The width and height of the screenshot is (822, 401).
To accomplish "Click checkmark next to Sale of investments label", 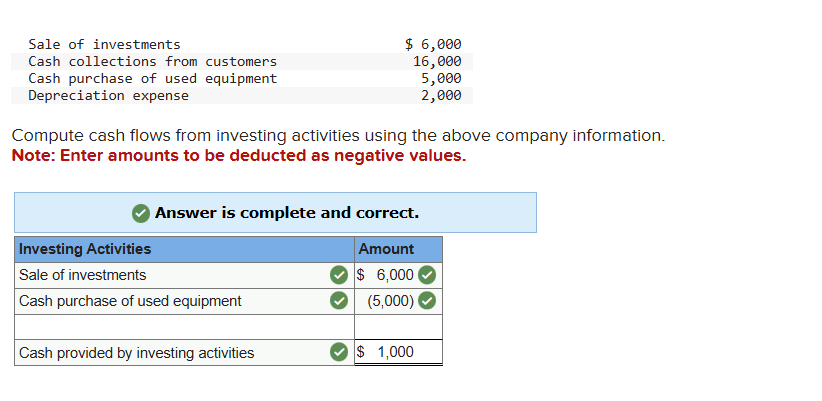I will pyautogui.click(x=339, y=275).
